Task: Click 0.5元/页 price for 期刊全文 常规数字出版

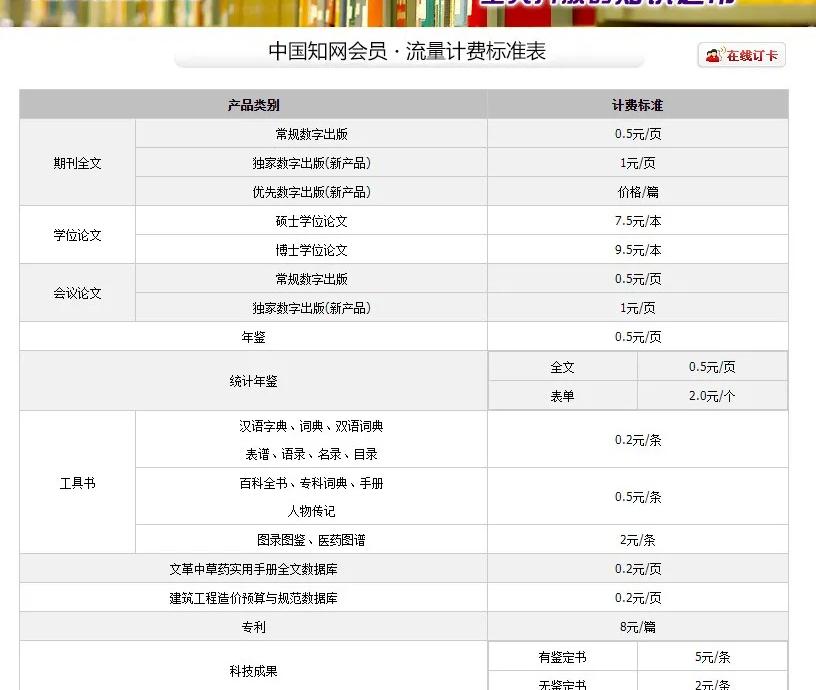Action: (638, 134)
